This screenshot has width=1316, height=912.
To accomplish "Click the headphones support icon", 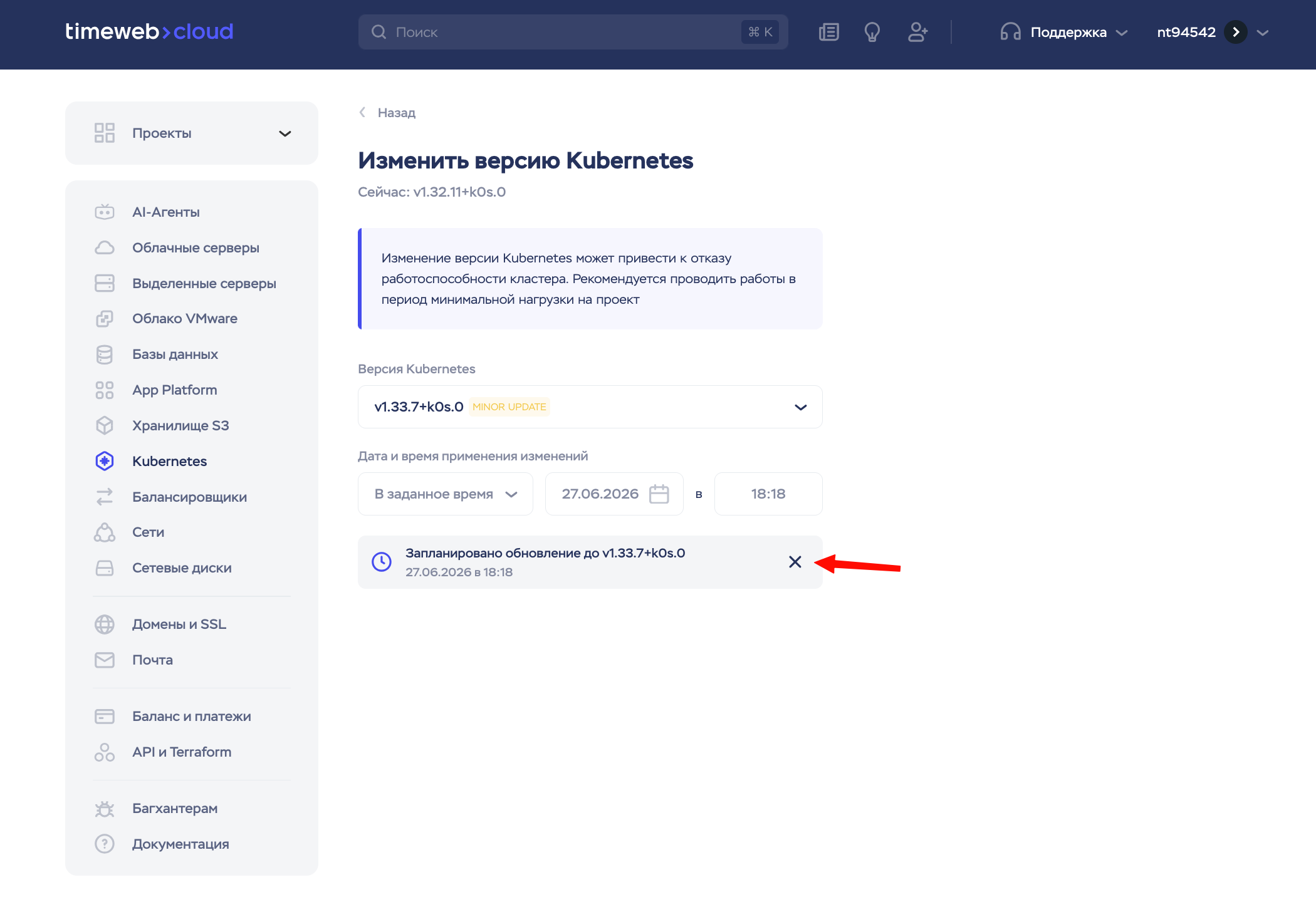I will coord(1010,32).
